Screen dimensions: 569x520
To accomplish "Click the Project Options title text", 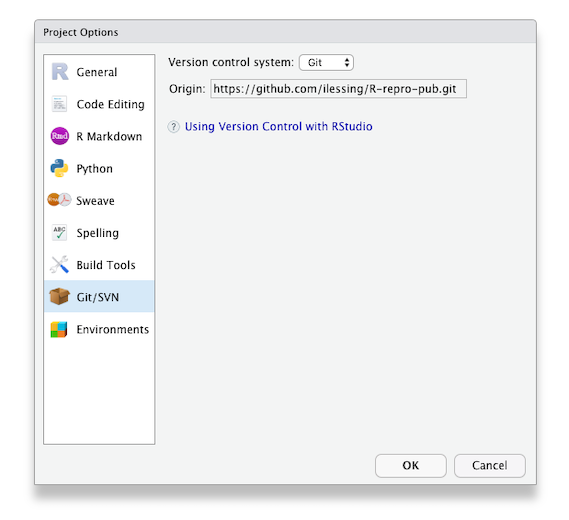I will pos(81,32).
